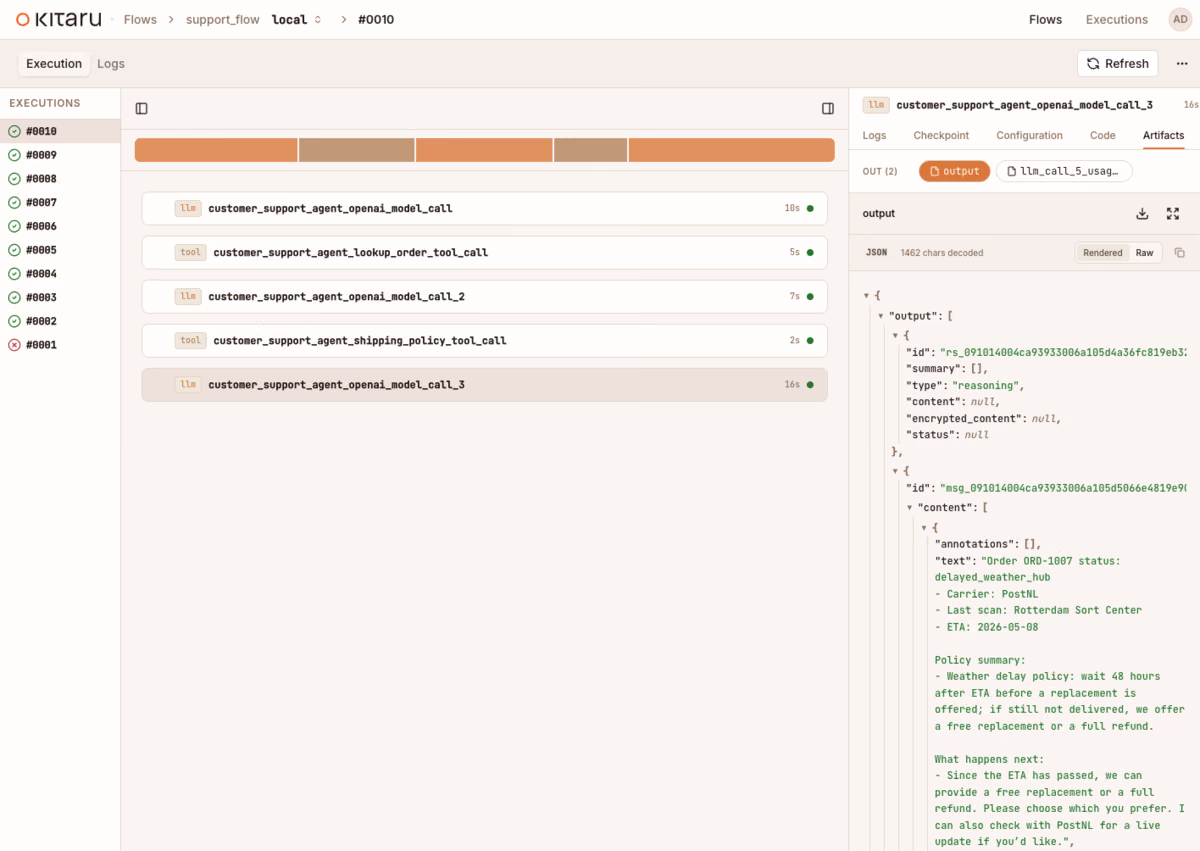Select execution #0010 in list
Image resolution: width=1200 pixels, height=851 pixels.
coord(60,131)
